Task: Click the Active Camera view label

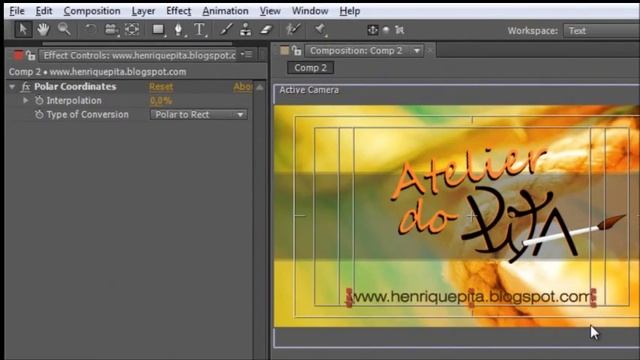Action: 309,90
